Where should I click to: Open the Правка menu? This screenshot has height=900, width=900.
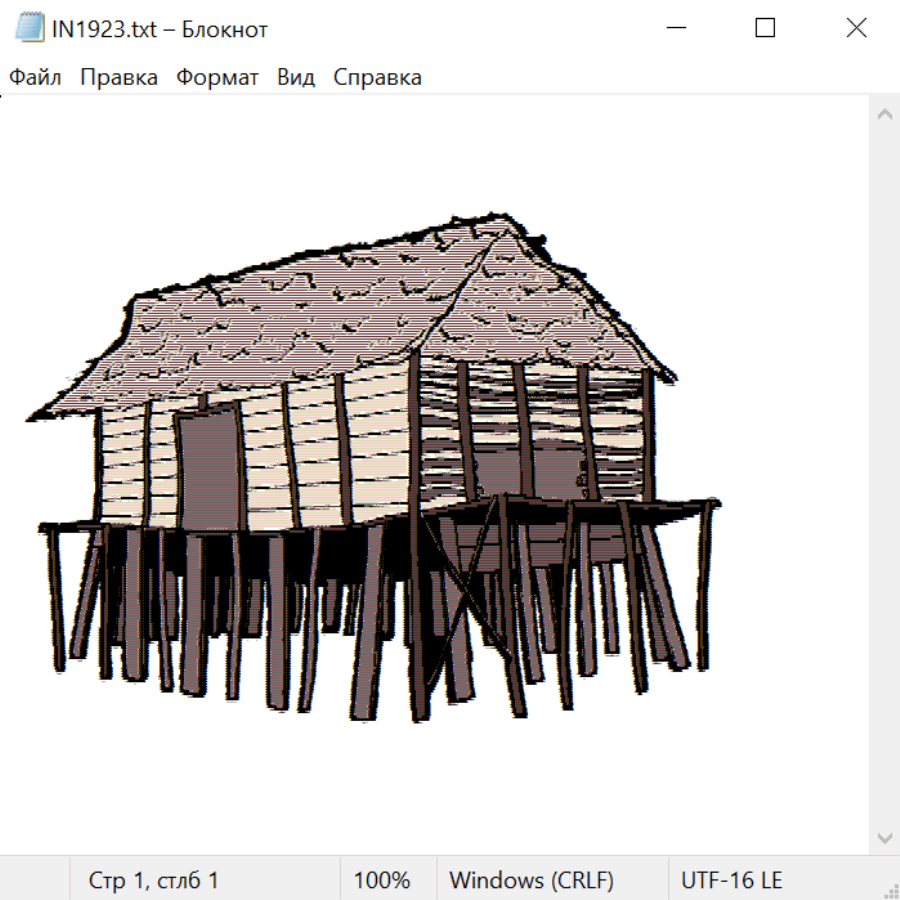coord(119,78)
